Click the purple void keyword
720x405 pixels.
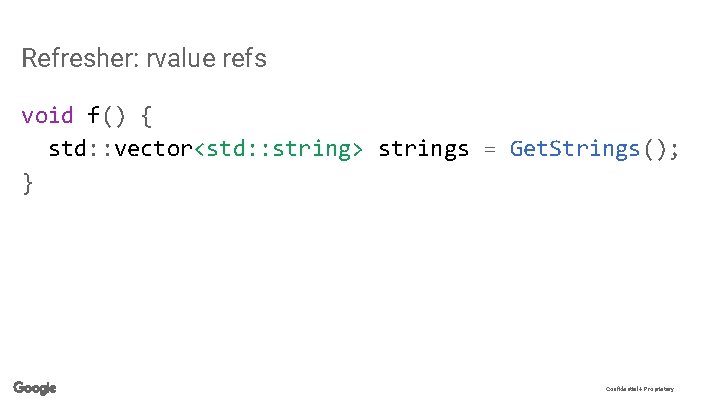click(x=47, y=115)
